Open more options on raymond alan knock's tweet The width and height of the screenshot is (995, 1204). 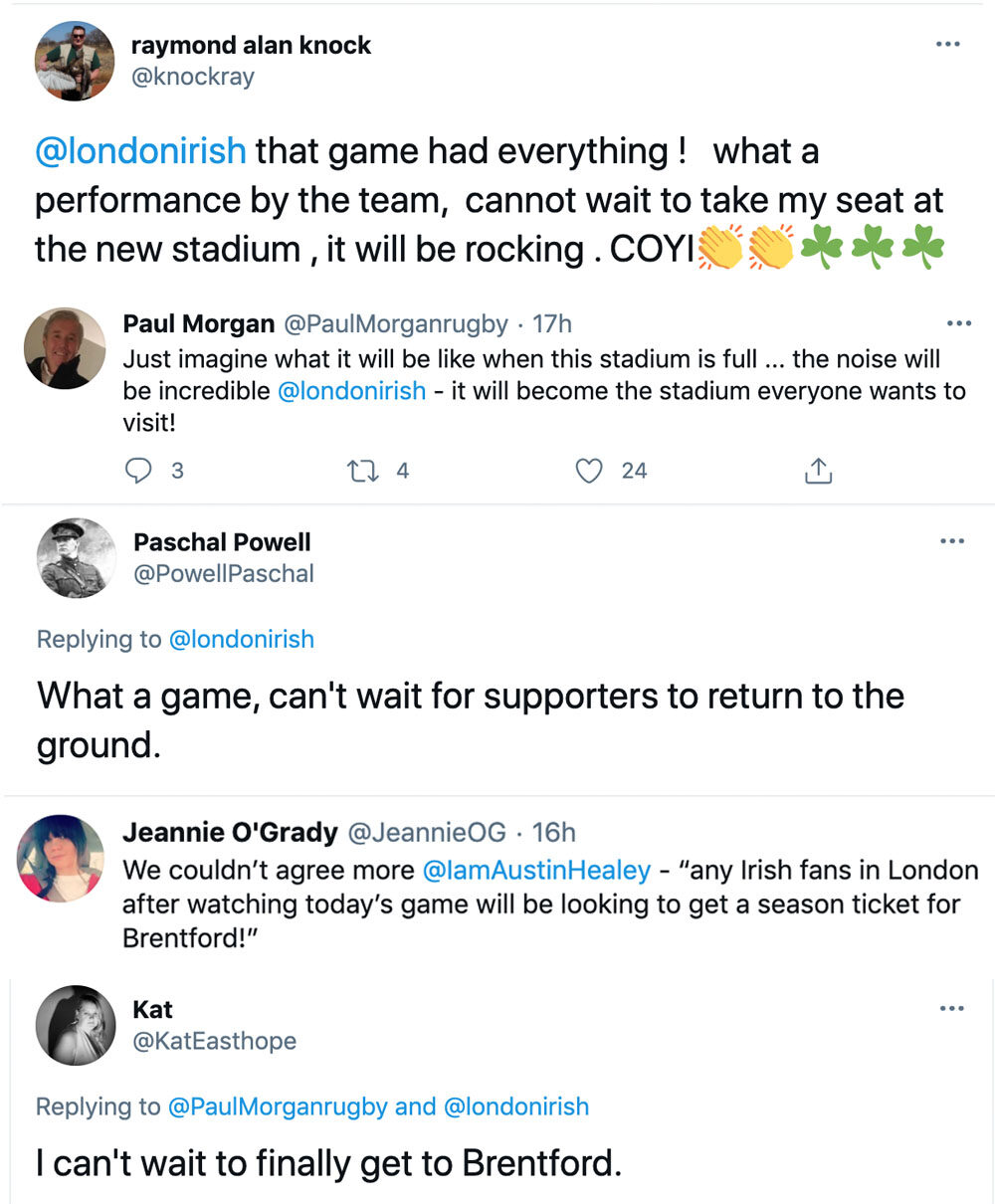949,45
